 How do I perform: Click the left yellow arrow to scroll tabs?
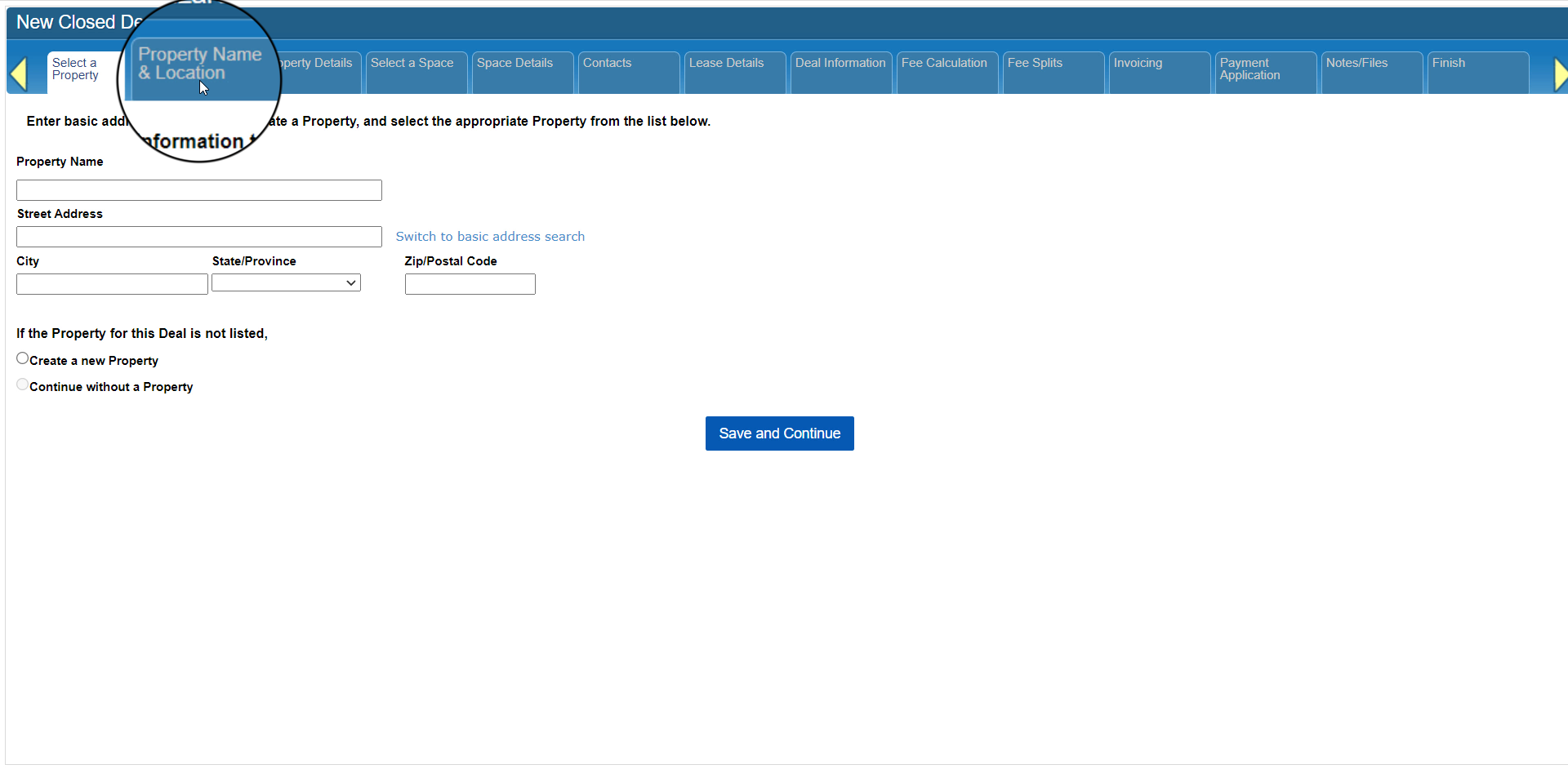(x=19, y=74)
